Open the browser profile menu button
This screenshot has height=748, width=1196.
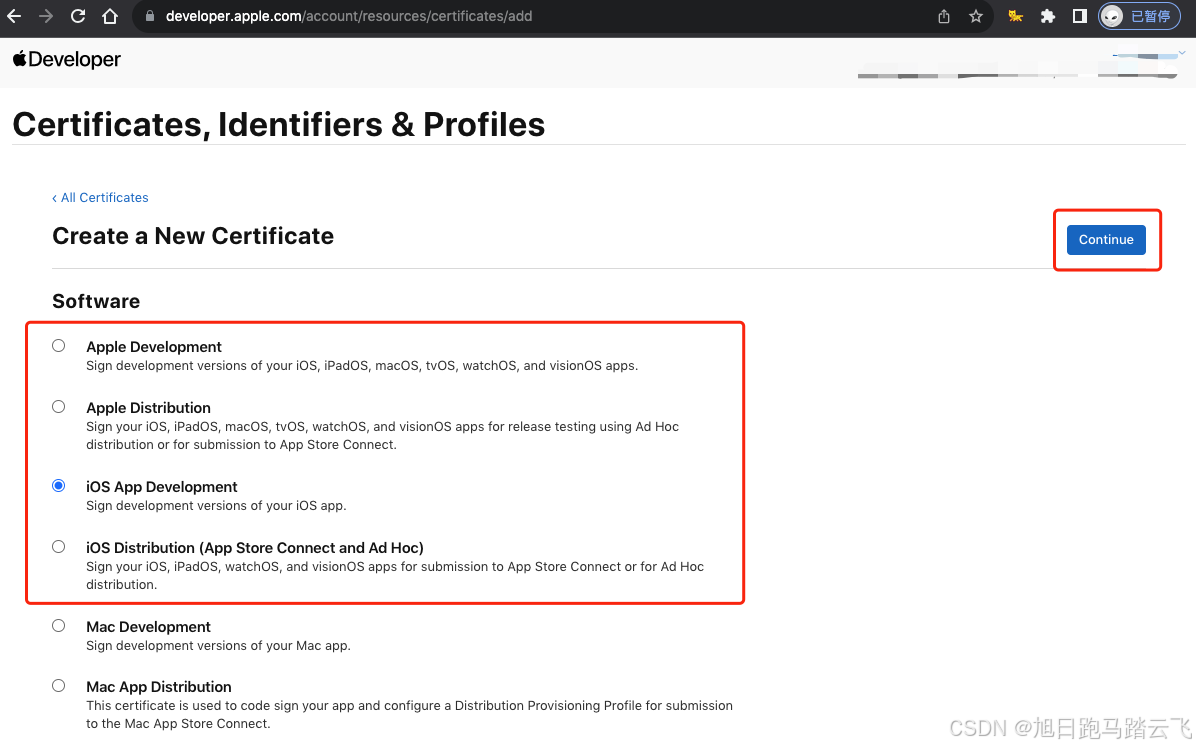point(1139,16)
